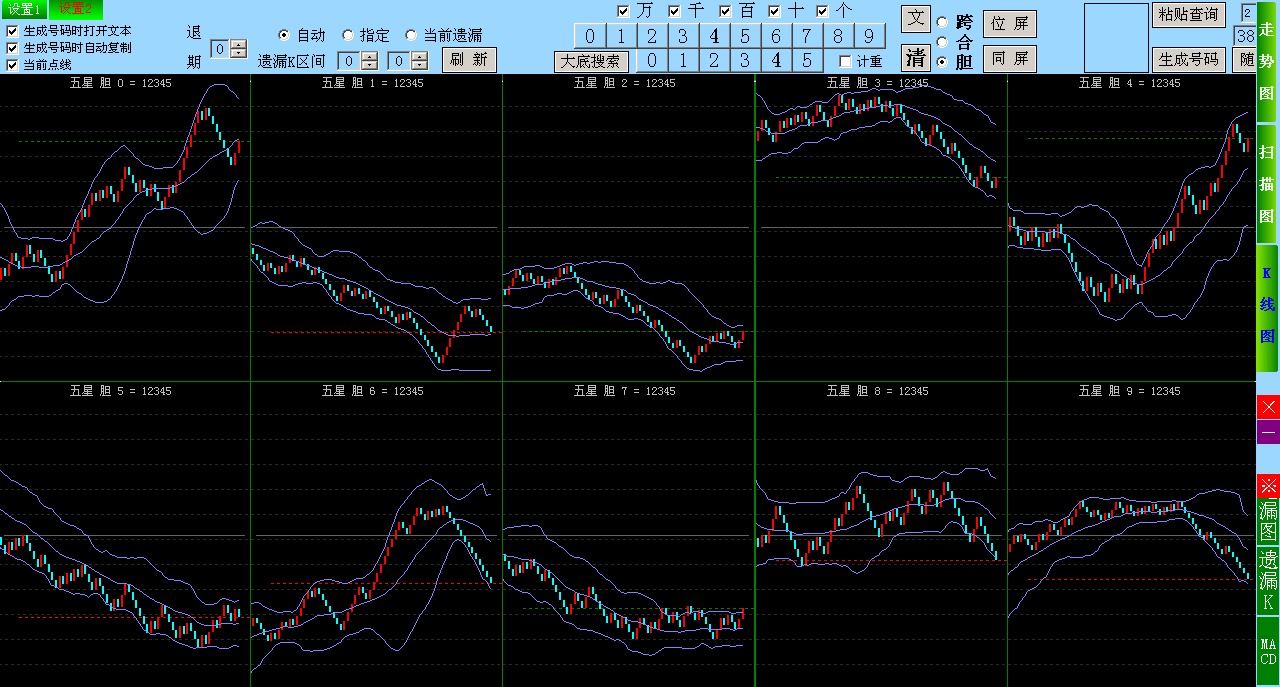
Task: Uncheck 生成号码时打开文本 checkbox
Action: coord(12,31)
